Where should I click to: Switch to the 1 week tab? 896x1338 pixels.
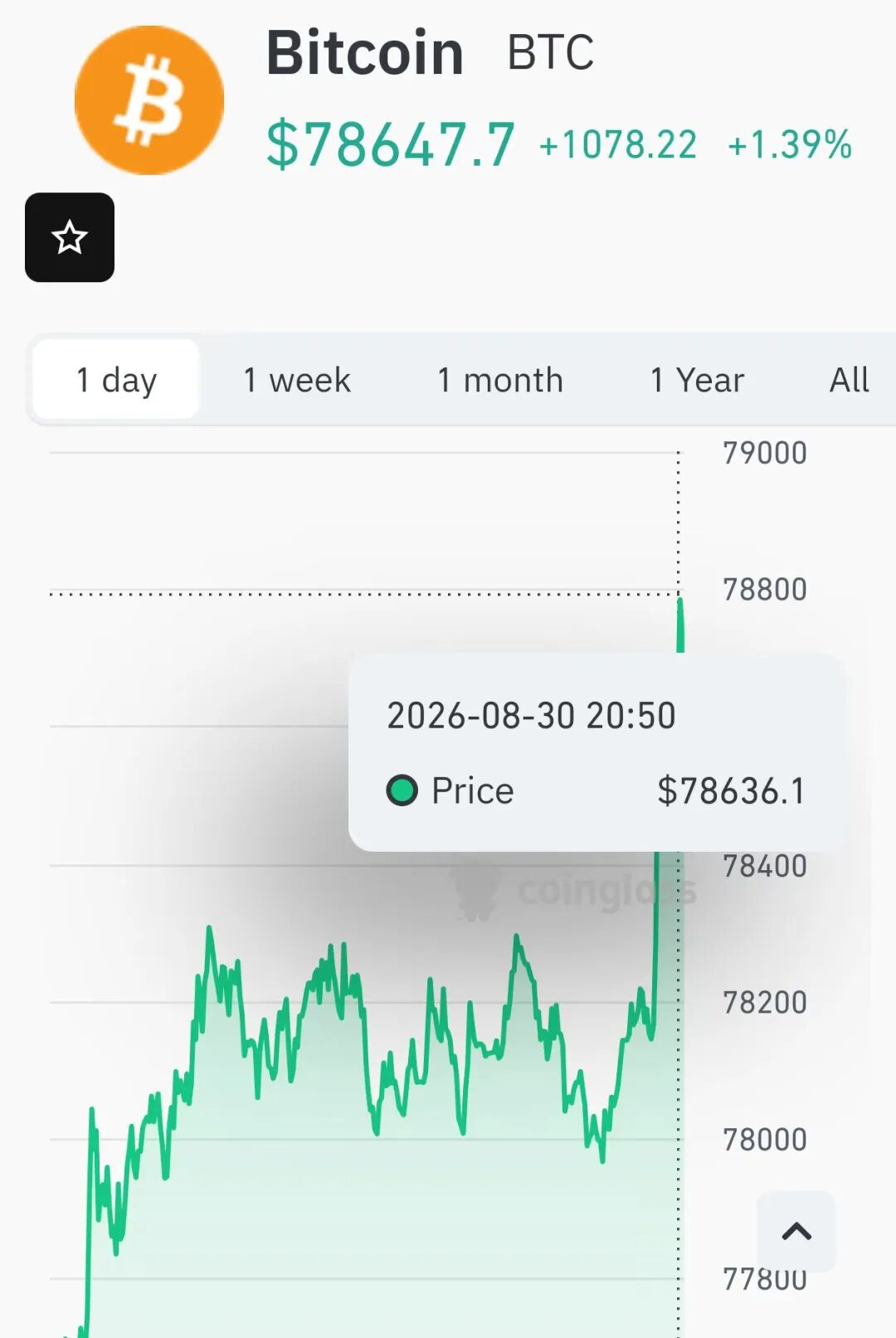(297, 380)
